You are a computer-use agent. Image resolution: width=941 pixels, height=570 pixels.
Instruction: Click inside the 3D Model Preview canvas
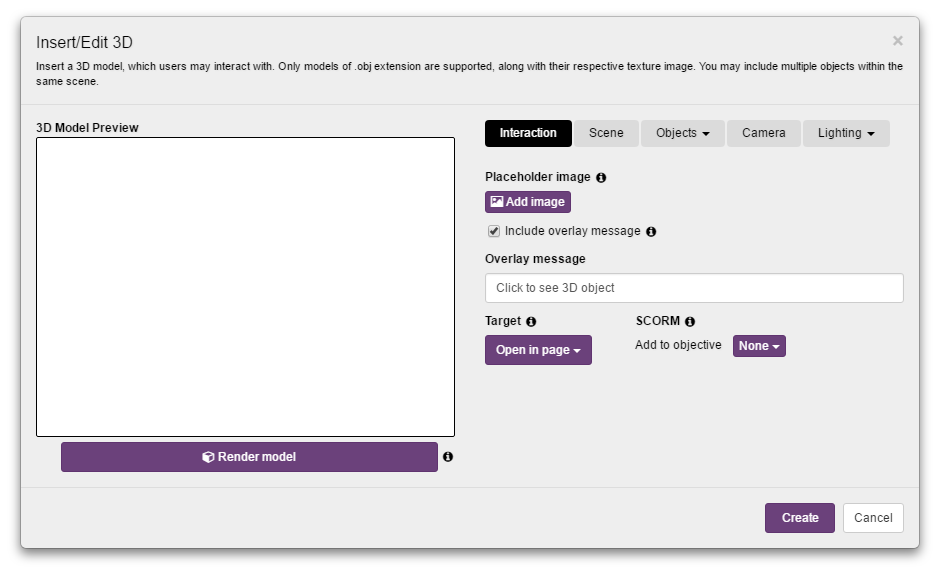pyautogui.click(x=245, y=287)
